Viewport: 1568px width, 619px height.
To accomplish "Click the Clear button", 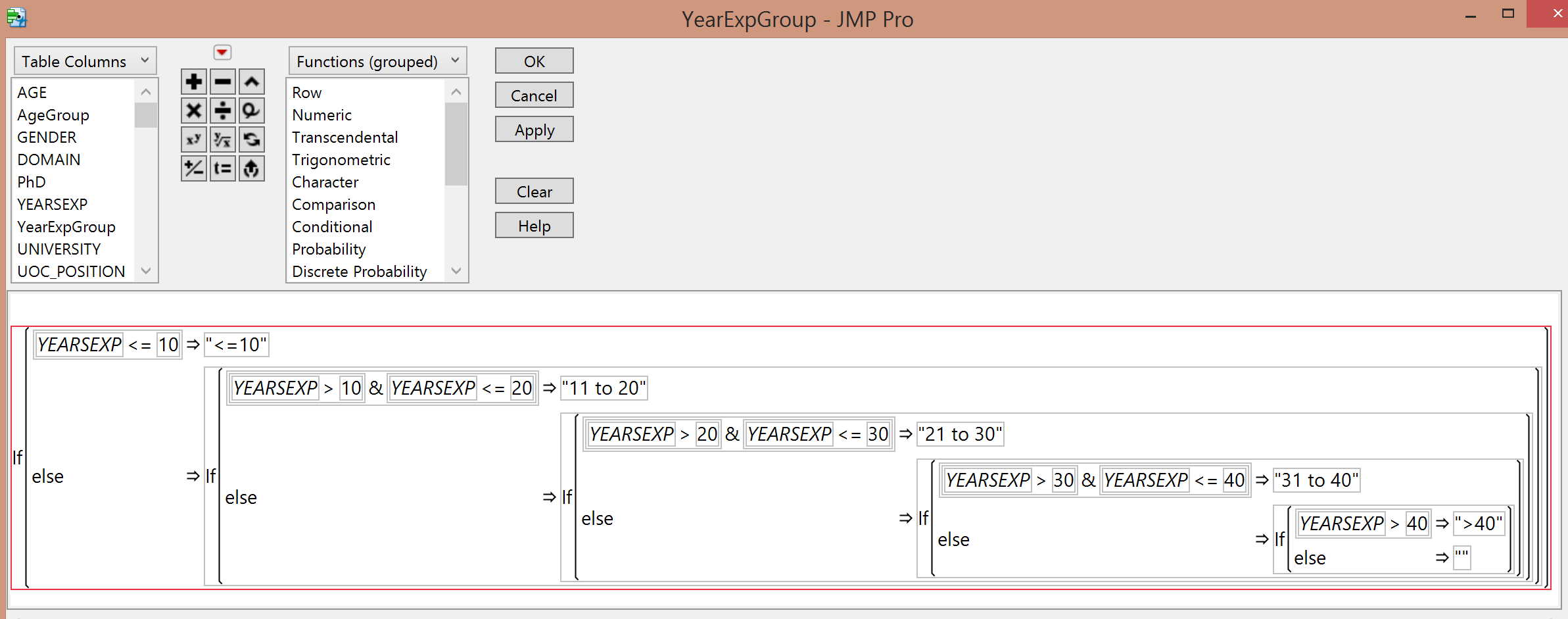I will (x=535, y=191).
